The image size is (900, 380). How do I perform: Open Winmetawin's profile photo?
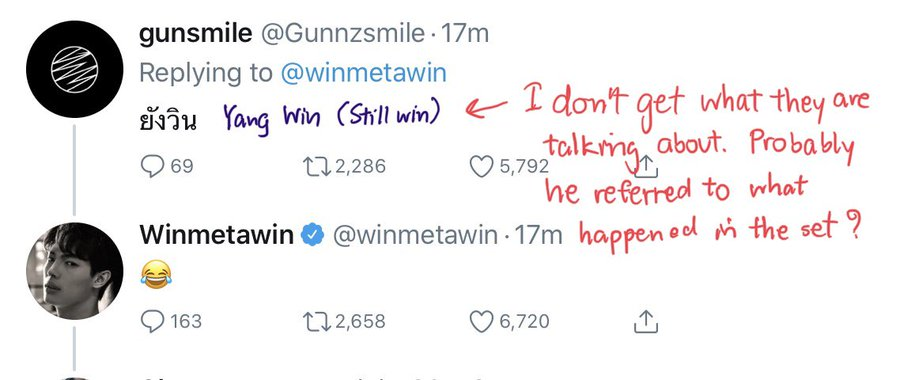(x=75, y=271)
